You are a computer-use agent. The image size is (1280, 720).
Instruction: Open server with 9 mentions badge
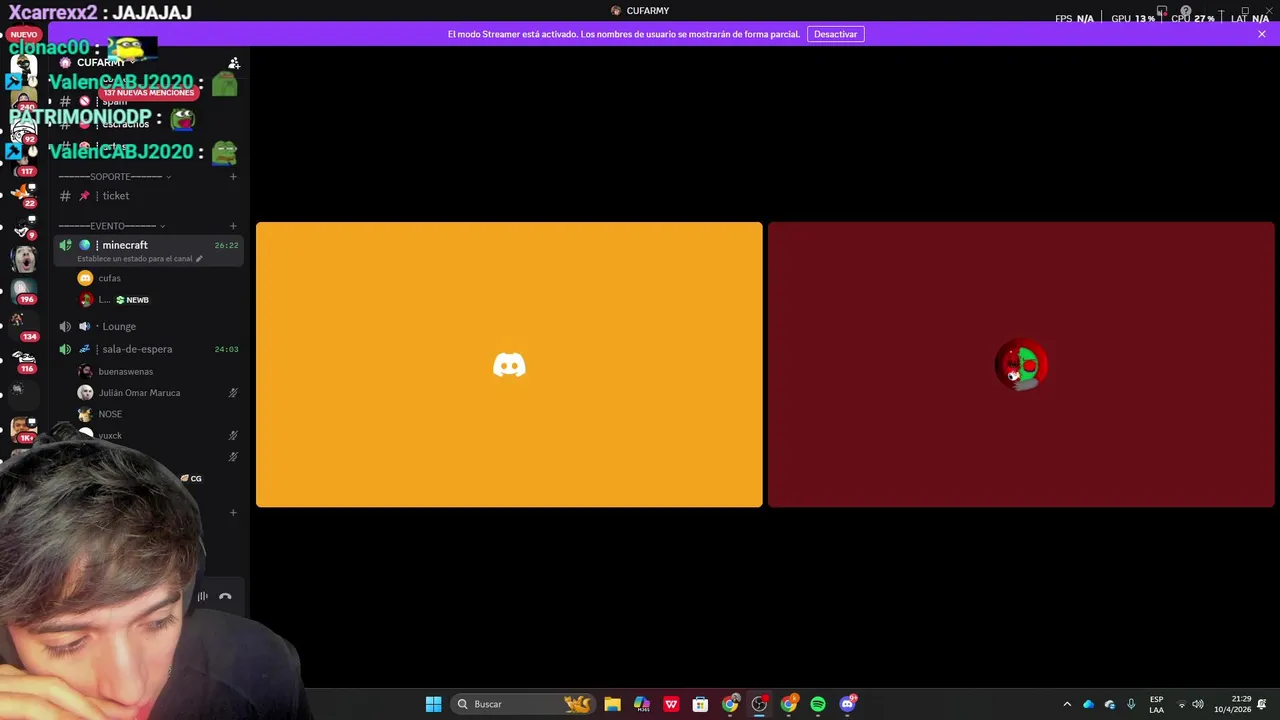23,226
